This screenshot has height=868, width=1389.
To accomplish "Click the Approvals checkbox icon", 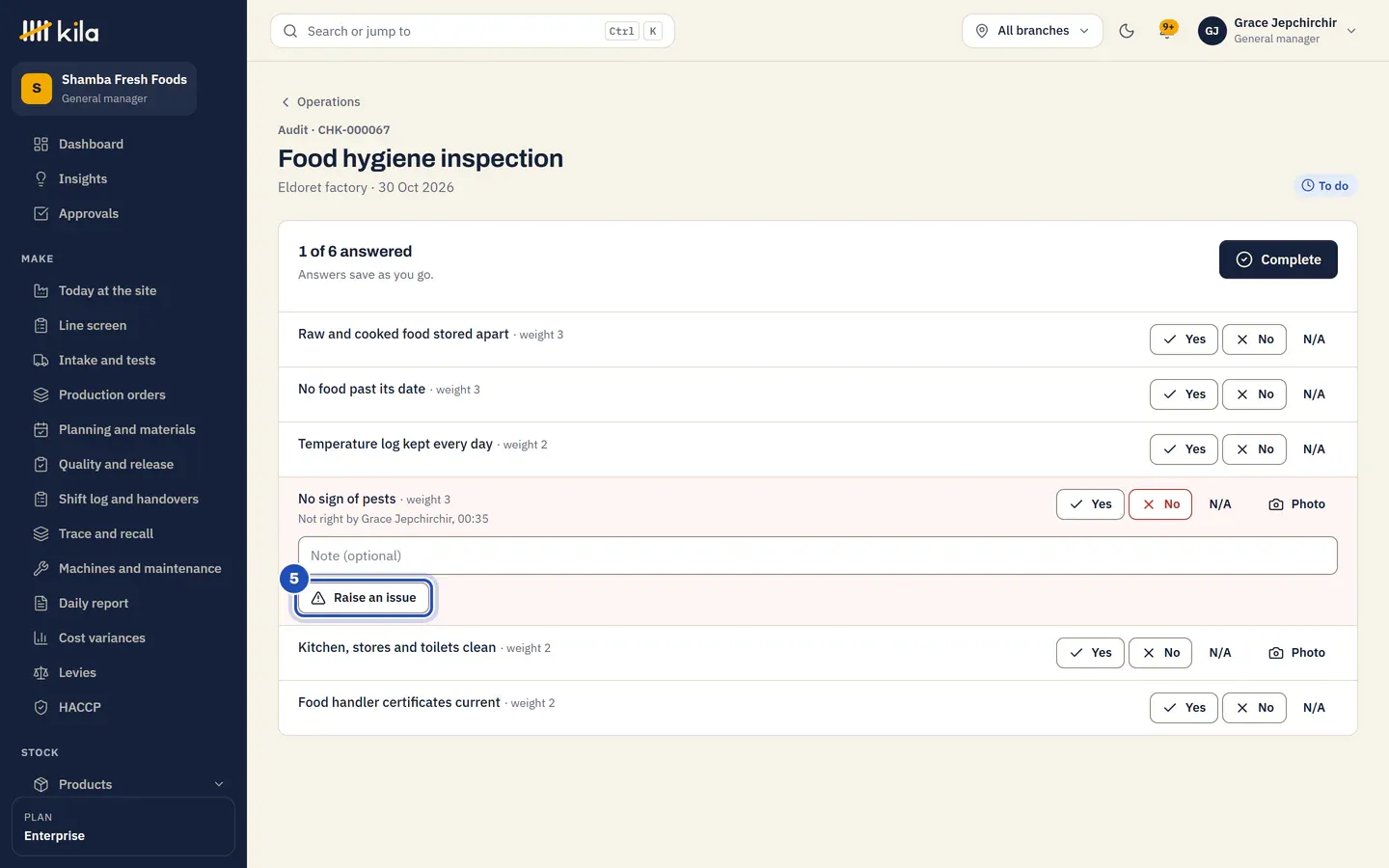I will pyautogui.click(x=41, y=214).
